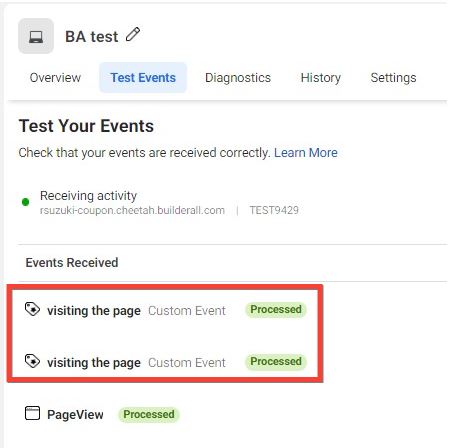The width and height of the screenshot is (453, 448).
Task: Follow the Learn More link
Action: [x=306, y=153]
